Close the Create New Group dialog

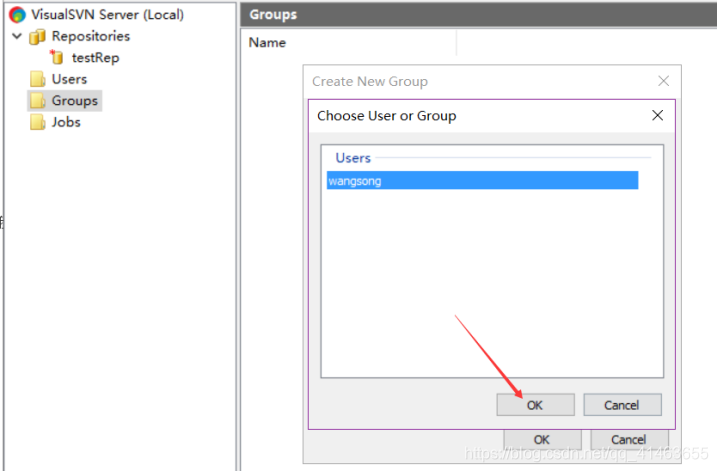click(x=664, y=81)
